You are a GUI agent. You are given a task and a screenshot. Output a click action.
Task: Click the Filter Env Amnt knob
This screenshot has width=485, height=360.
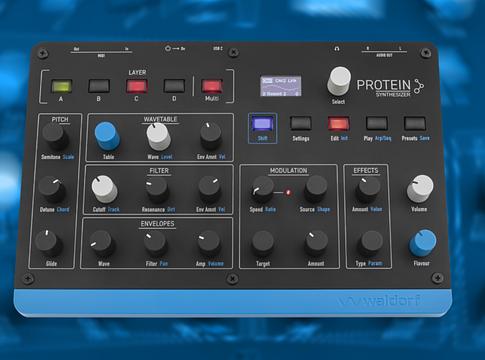210,190
